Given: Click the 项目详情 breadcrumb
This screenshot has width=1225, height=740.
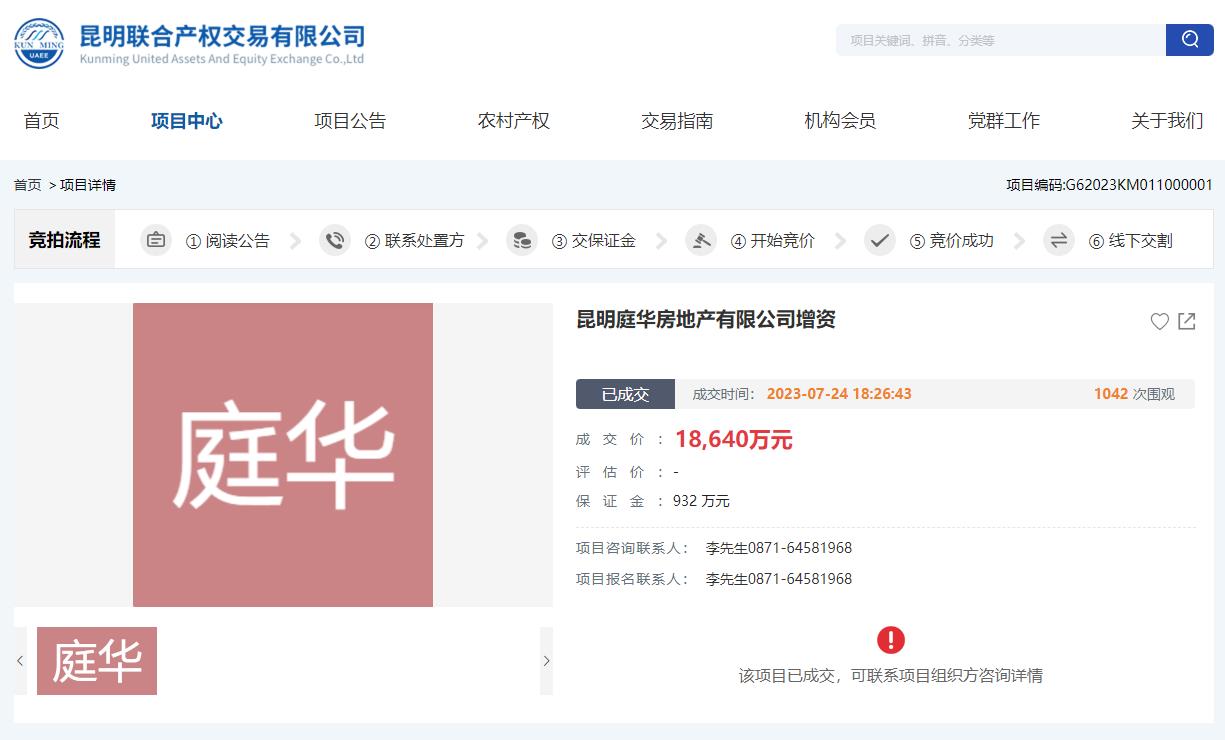Looking at the screenshot, I should [x=88, y=185].
